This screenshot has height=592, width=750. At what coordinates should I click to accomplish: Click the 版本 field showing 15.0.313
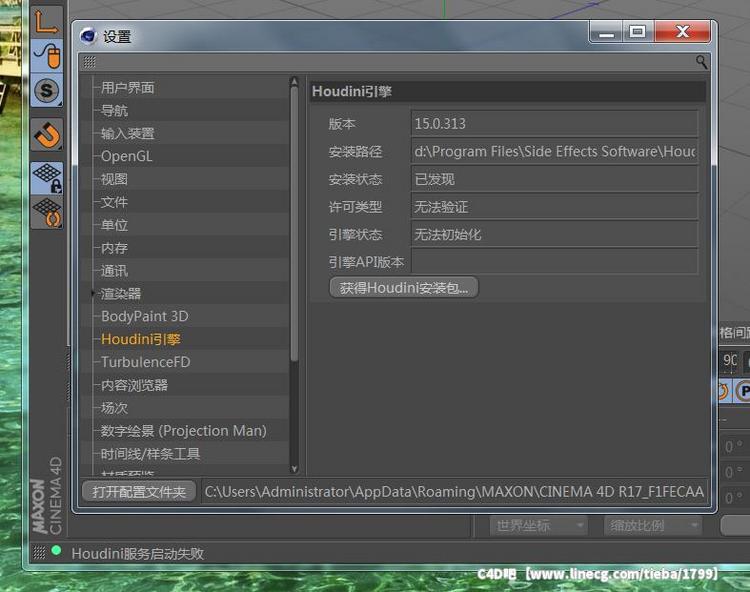click(x=554, y=123)
